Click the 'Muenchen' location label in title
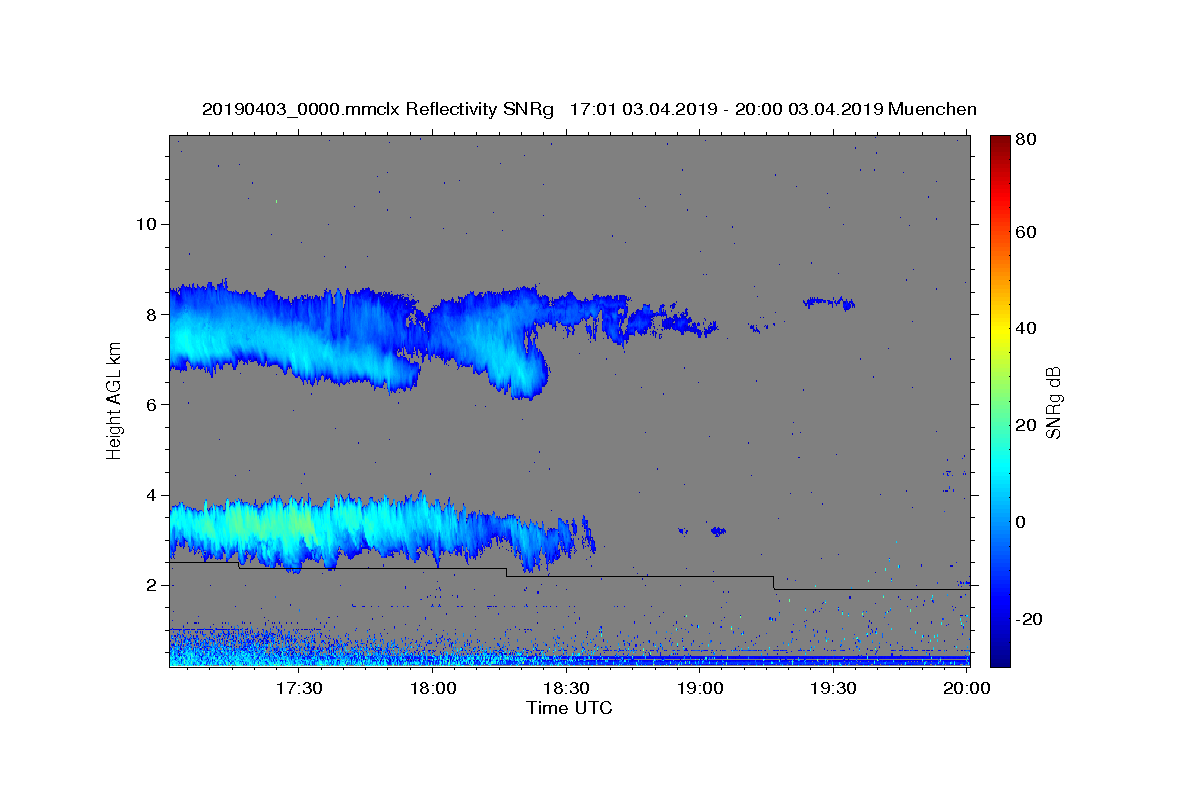Viewport: 1200px width, 800px height. tap(931, 109)
